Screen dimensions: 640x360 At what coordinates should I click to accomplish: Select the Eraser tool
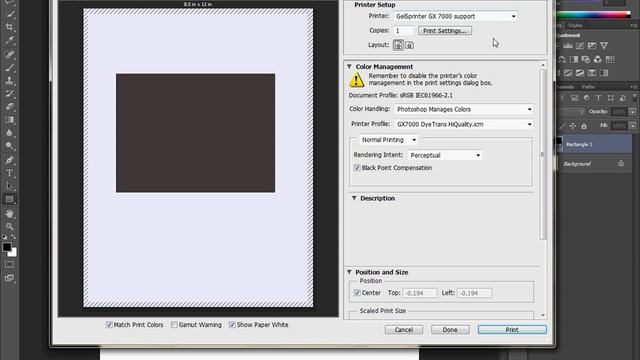[9, 107]
